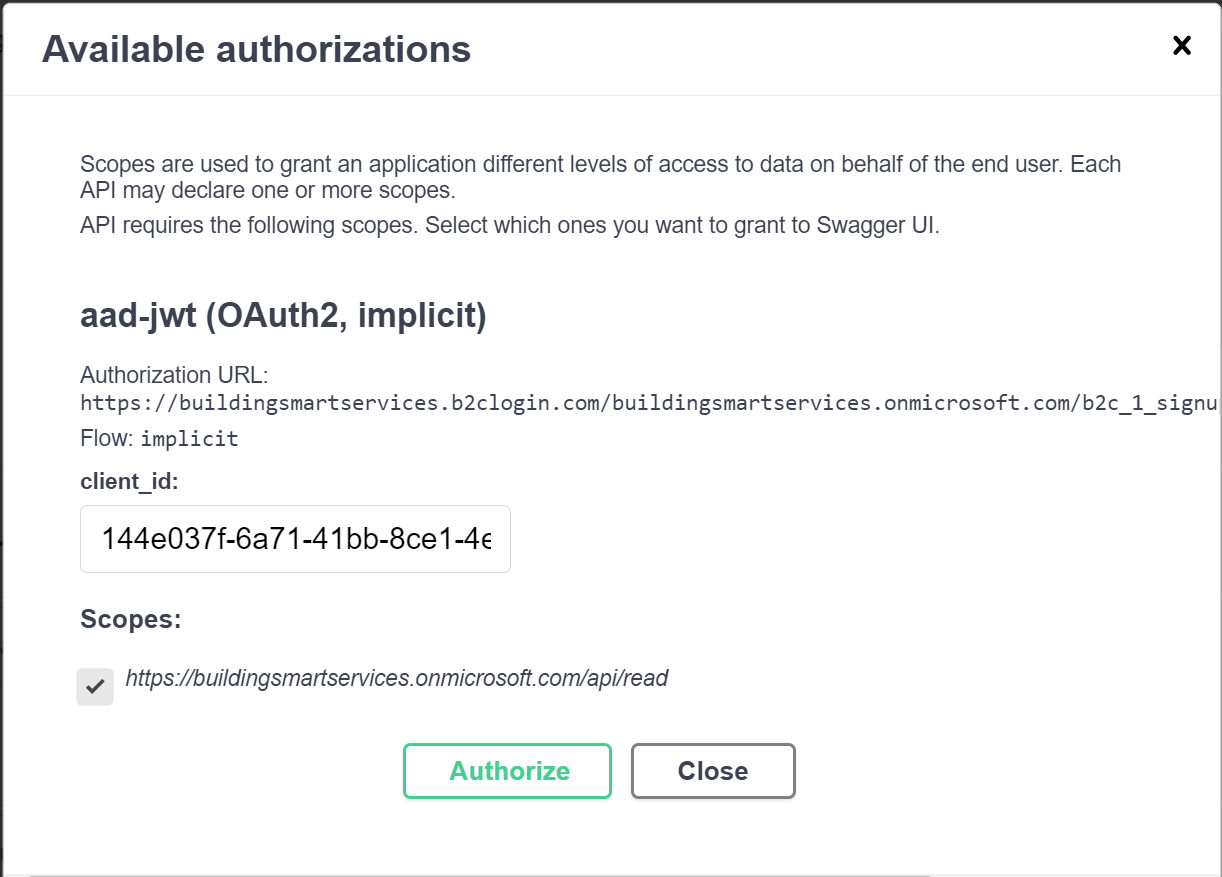1222x877 pixels.
Task: Click the scope URL italic text
Action: pyautogui.click(x=397, y=678)
